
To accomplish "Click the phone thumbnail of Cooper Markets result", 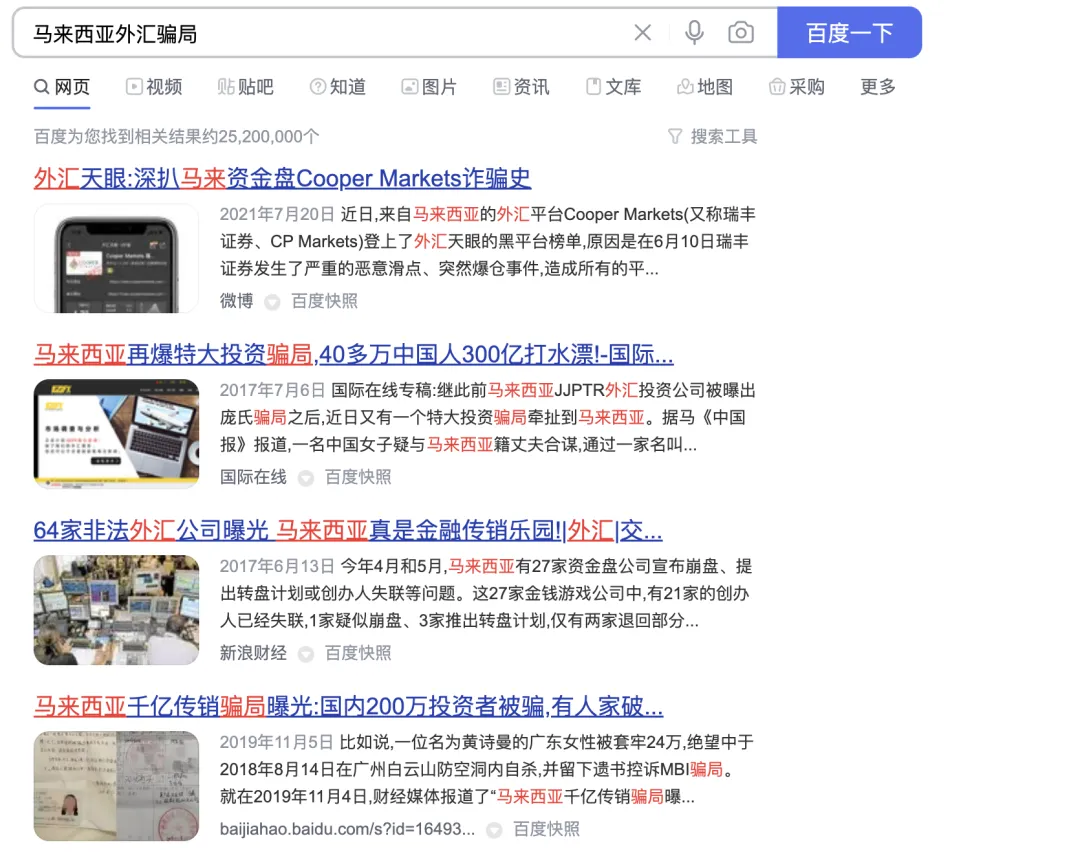I will (116, 258).
